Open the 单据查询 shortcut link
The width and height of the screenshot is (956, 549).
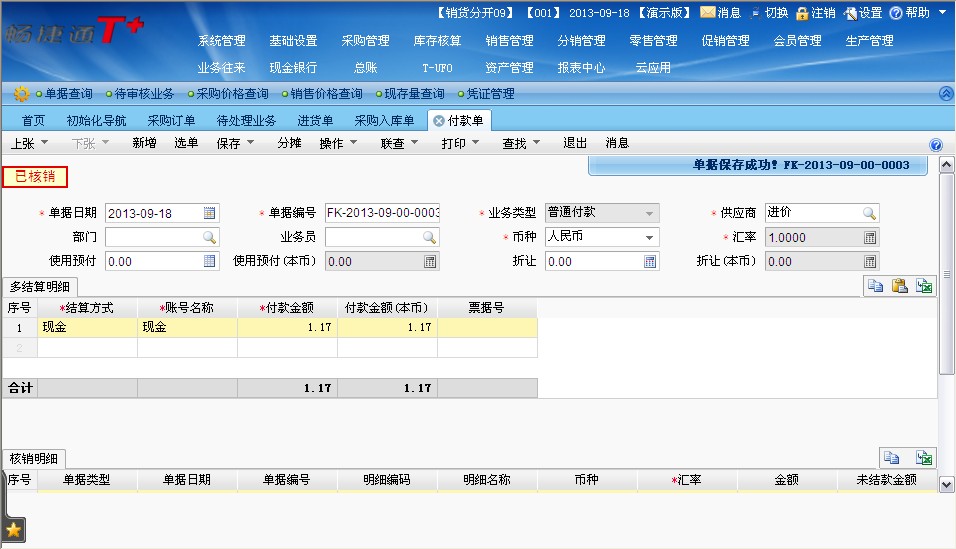click(x=68, y=94)
